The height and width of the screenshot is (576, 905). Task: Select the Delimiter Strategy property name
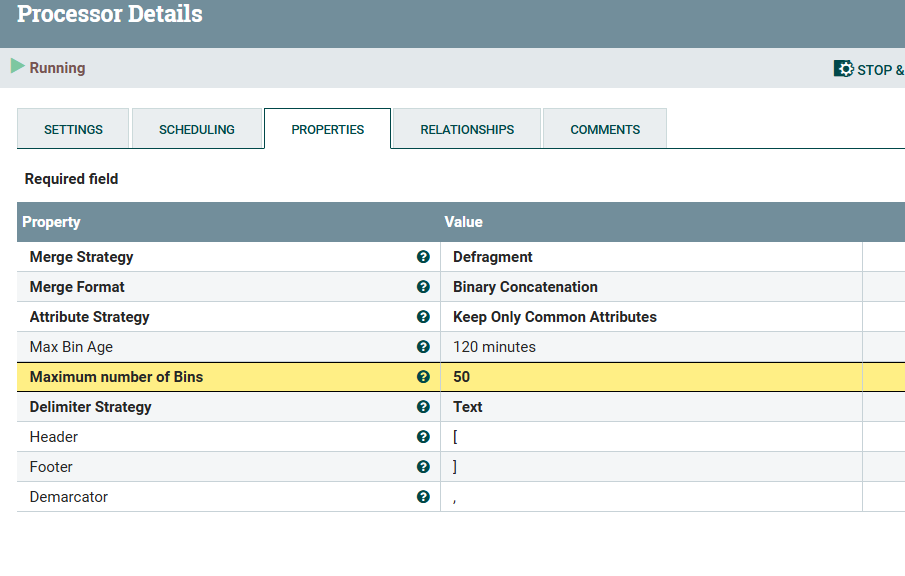coord(91,407)
